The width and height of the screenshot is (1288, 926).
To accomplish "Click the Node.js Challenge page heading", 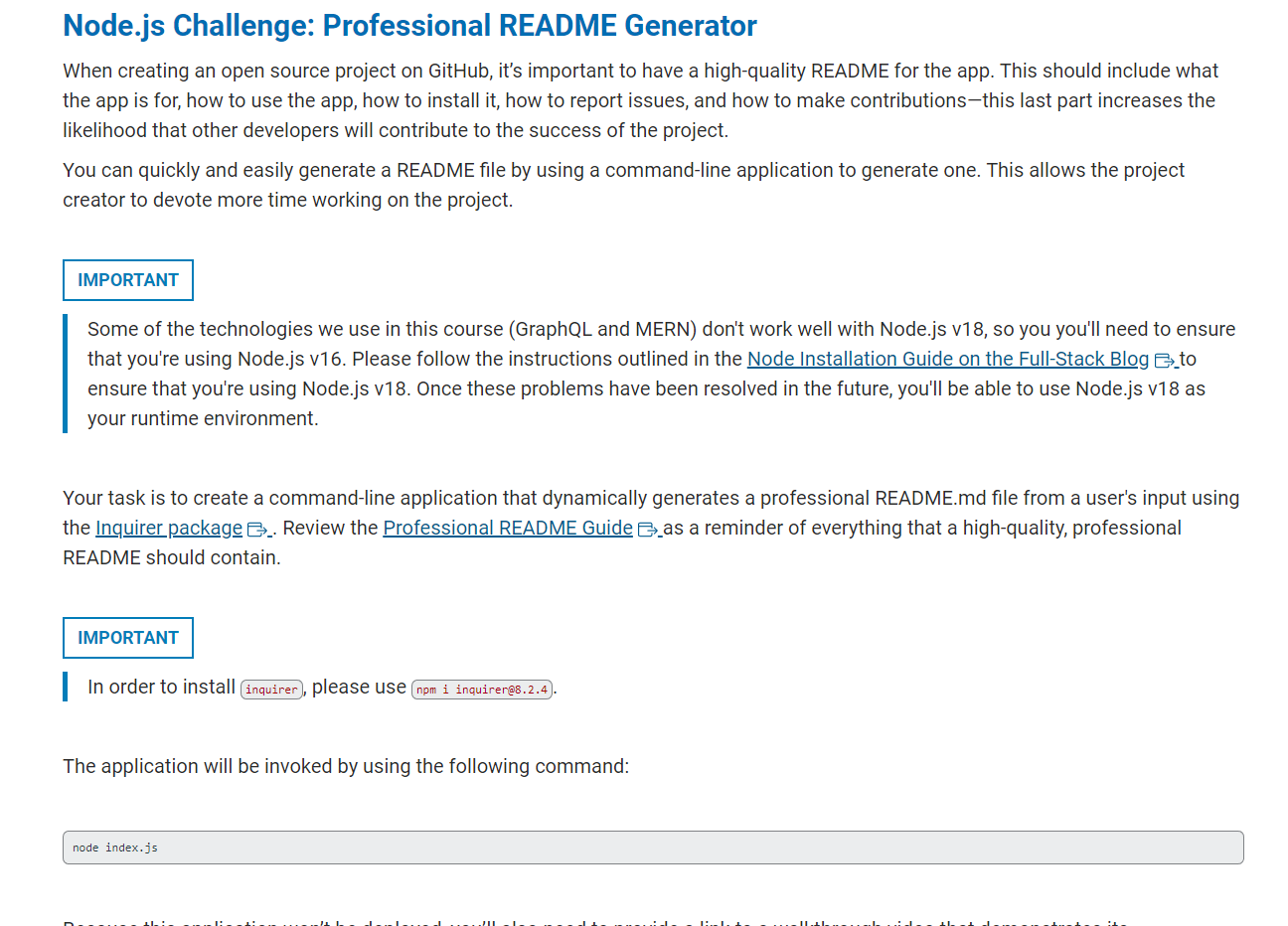I will click(408, 25).
